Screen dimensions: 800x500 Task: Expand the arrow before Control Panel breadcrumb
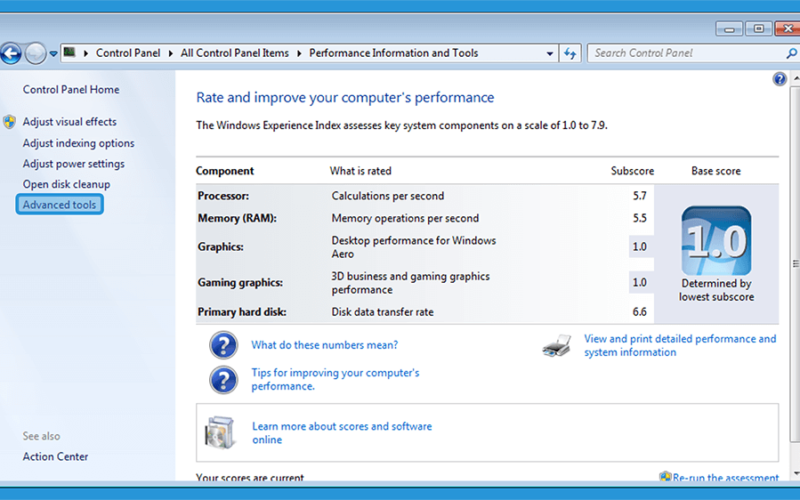[86, 53]
